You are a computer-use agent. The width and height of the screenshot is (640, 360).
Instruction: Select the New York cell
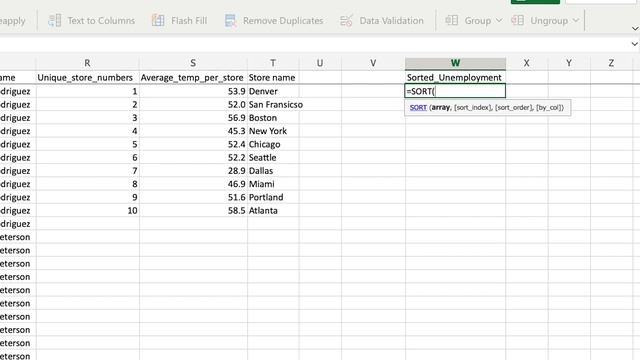(273, 131)
